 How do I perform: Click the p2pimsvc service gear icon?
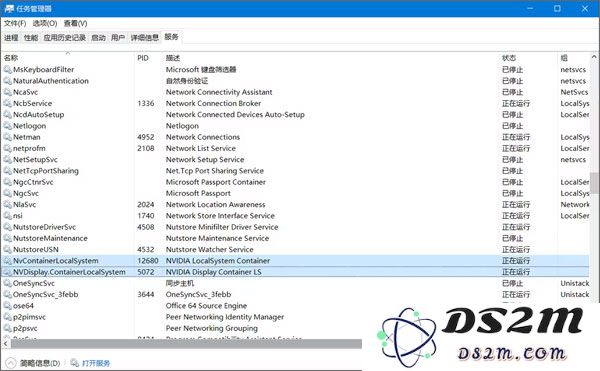7,317
